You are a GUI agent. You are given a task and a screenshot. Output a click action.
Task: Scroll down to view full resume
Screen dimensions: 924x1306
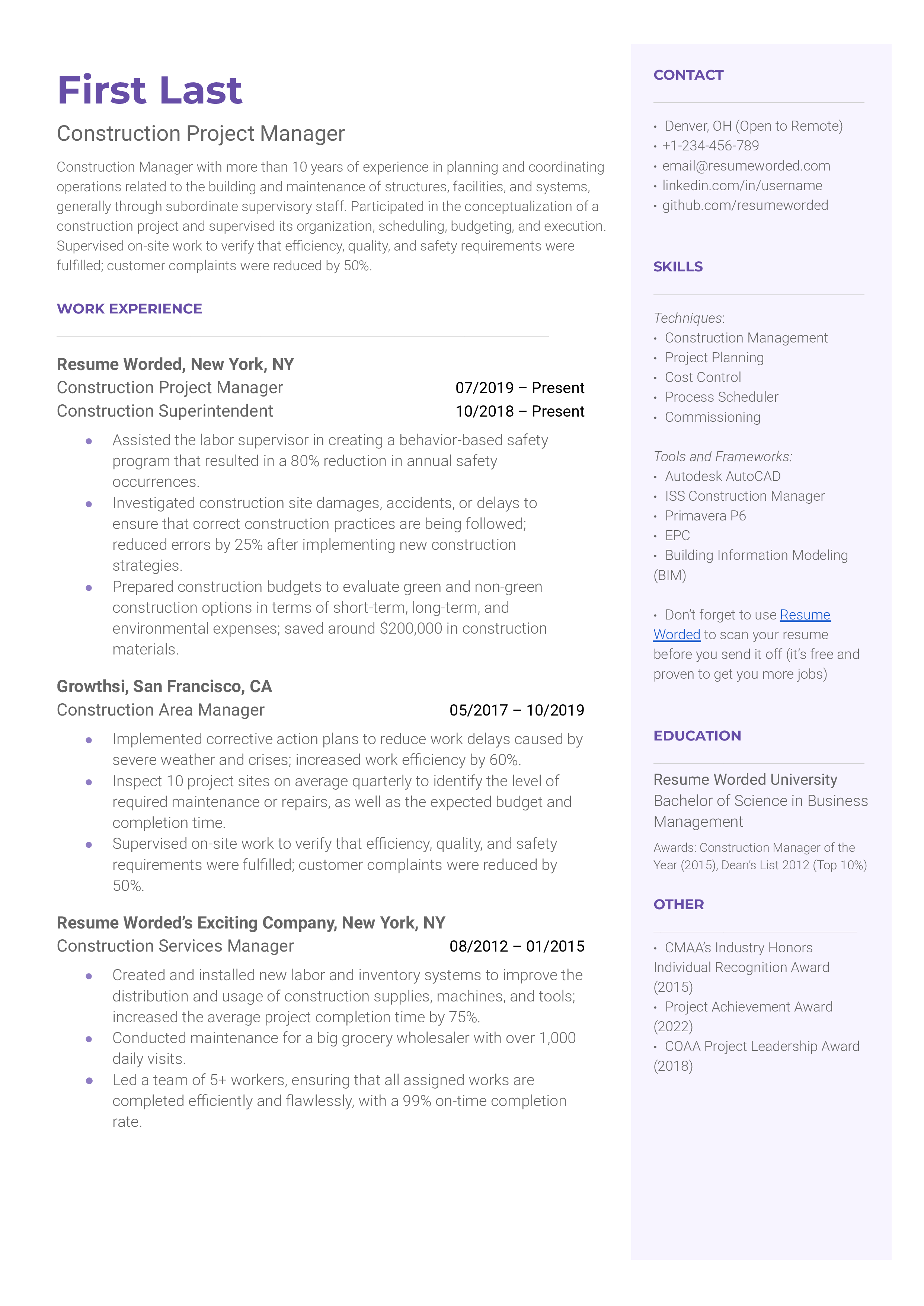pos(462,1280)
